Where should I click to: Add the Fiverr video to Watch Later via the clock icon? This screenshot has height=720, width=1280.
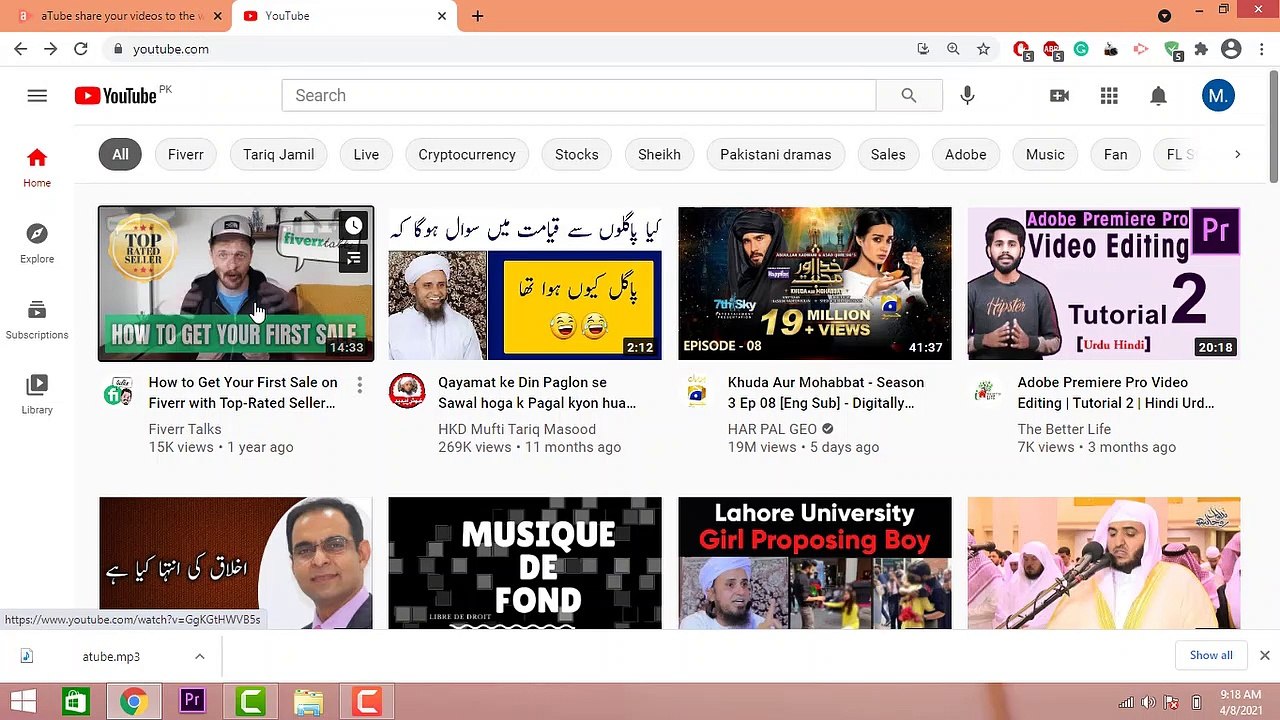[354, 226]
